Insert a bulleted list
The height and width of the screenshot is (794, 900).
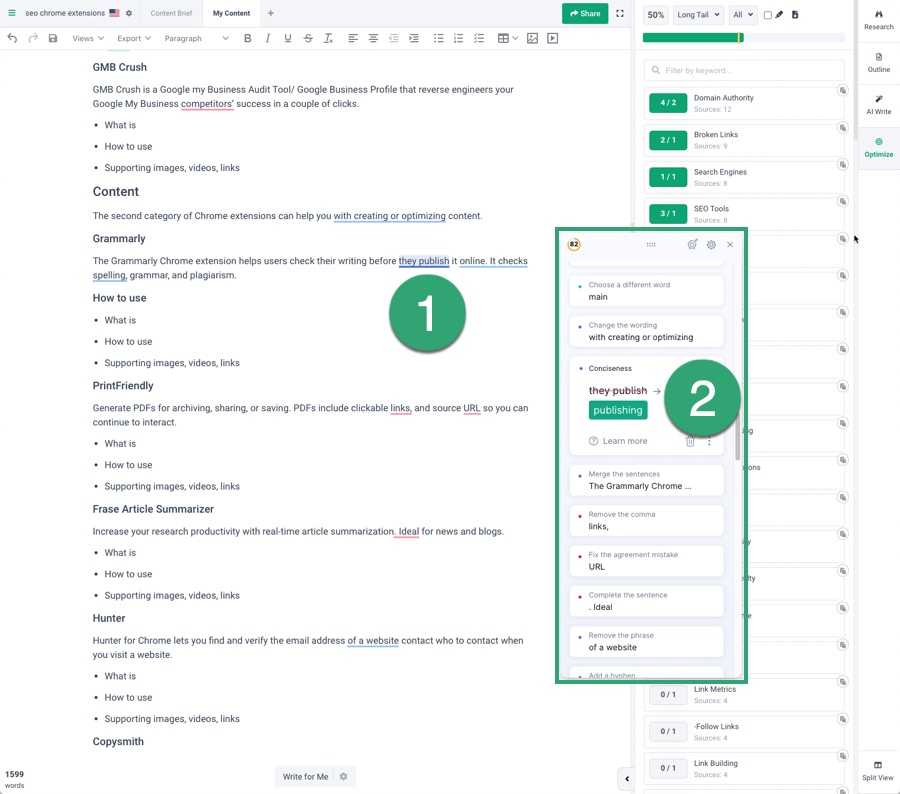pyautogui.click(x=439, y=38)
